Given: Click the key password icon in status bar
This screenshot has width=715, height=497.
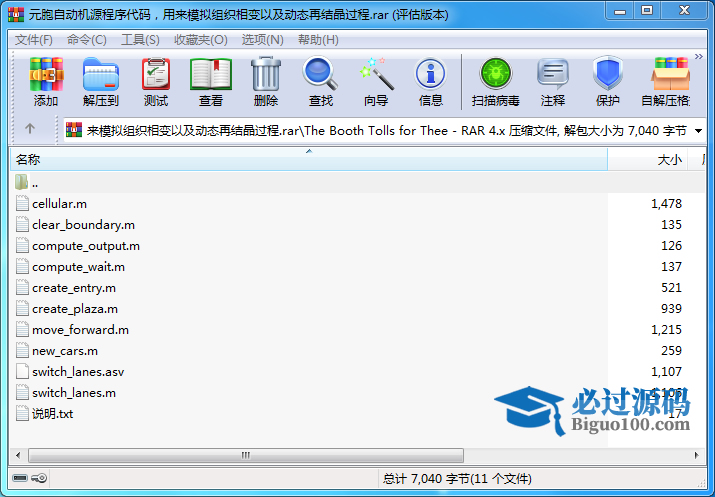Looking at the screenshot, I should [39, 478].
